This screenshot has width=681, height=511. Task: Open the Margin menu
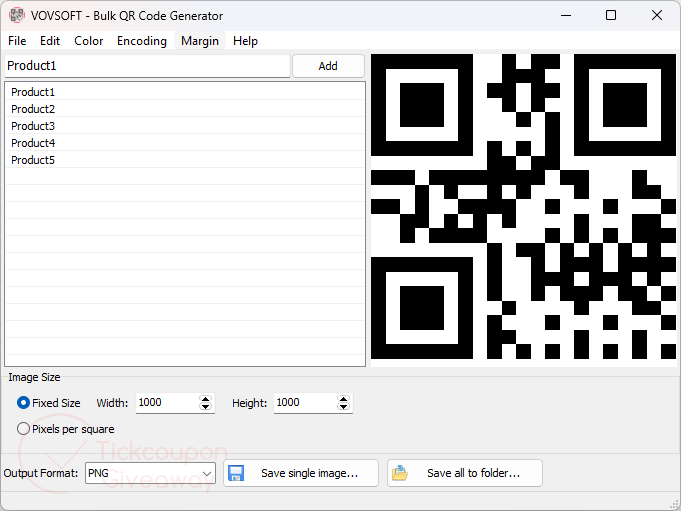pyautogui.click(x=200, y=41)
